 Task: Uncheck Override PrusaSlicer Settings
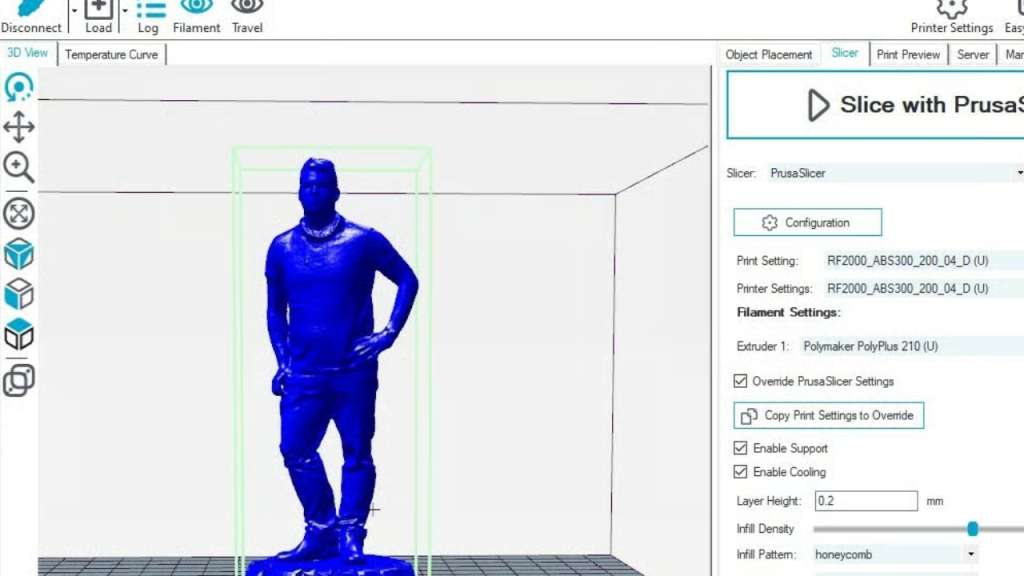pyautogui.click(x=740, y=381)
